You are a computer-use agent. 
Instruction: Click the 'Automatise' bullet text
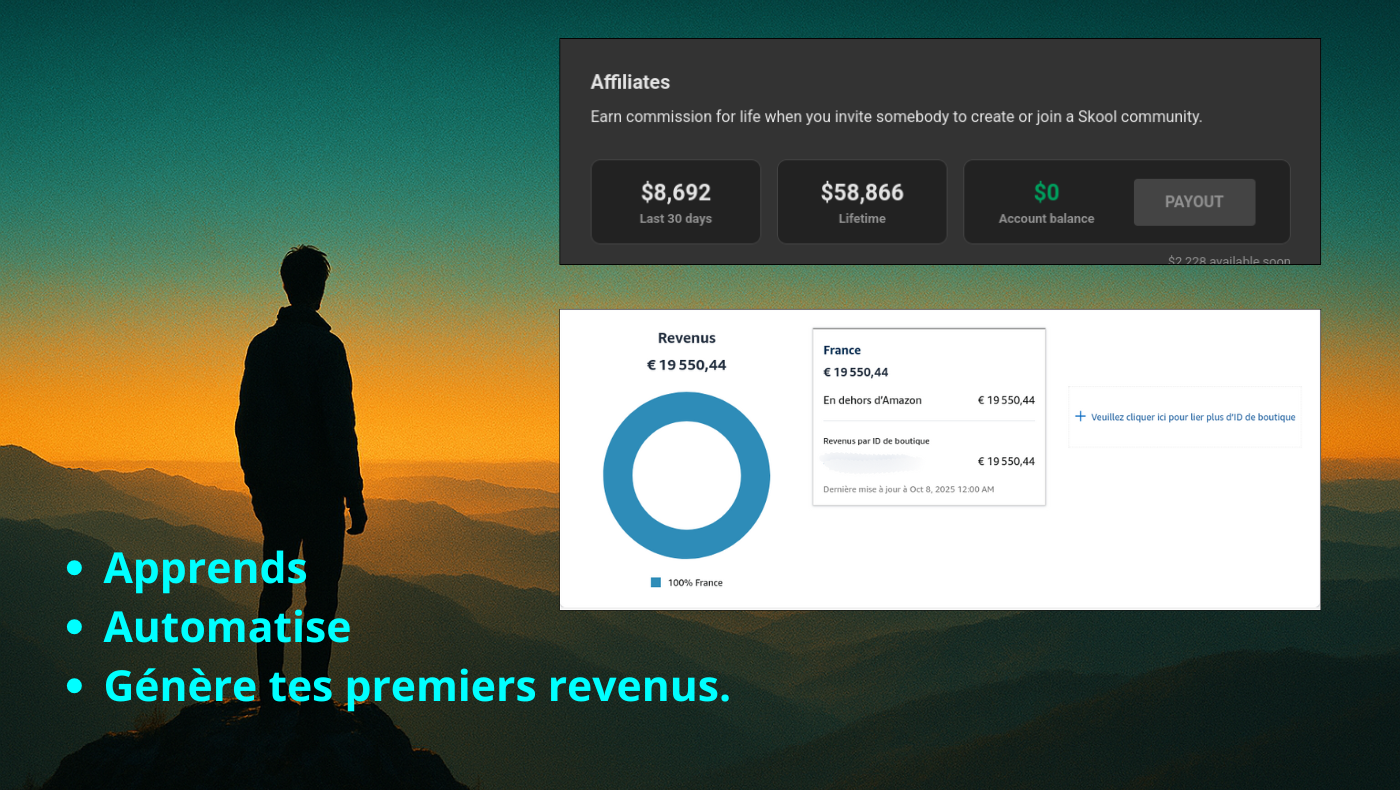click(x=227, y=627)
